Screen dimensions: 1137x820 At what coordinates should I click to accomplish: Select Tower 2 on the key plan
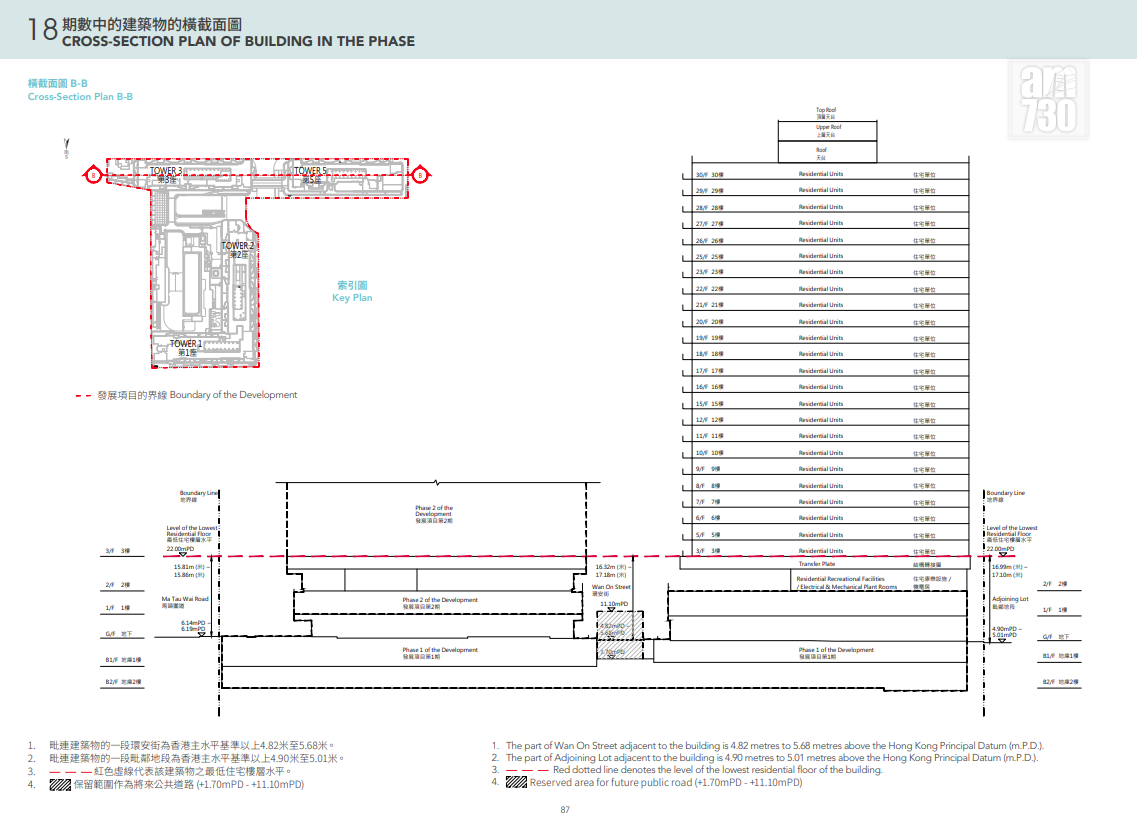click(x=238, y=250)
